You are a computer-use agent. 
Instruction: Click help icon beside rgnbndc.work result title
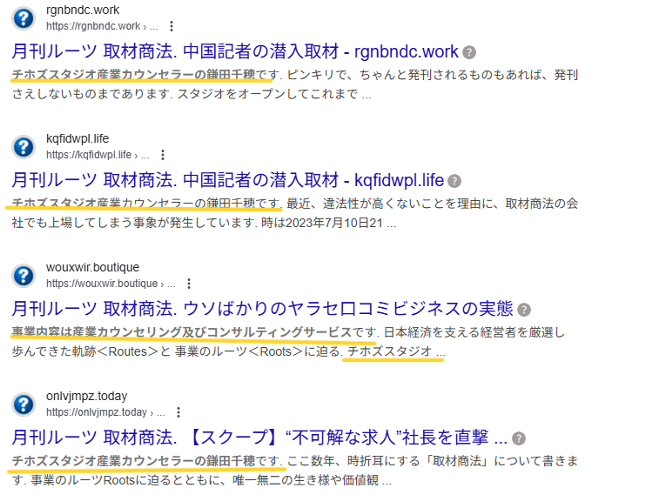point(469,52)
